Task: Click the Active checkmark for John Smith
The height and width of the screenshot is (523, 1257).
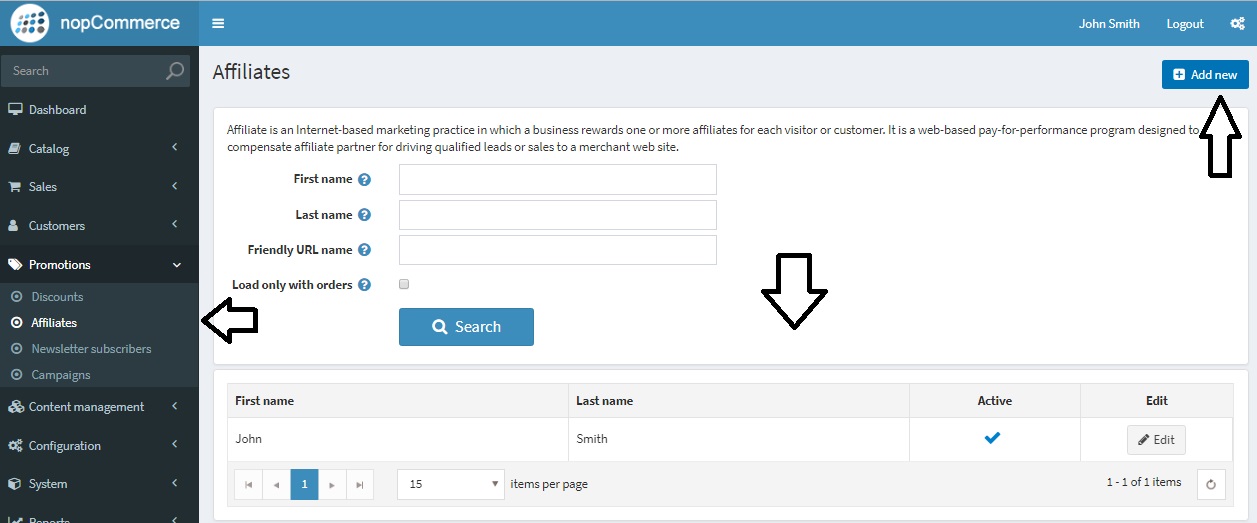Action: pyautogui.click(x=993, y=438)
